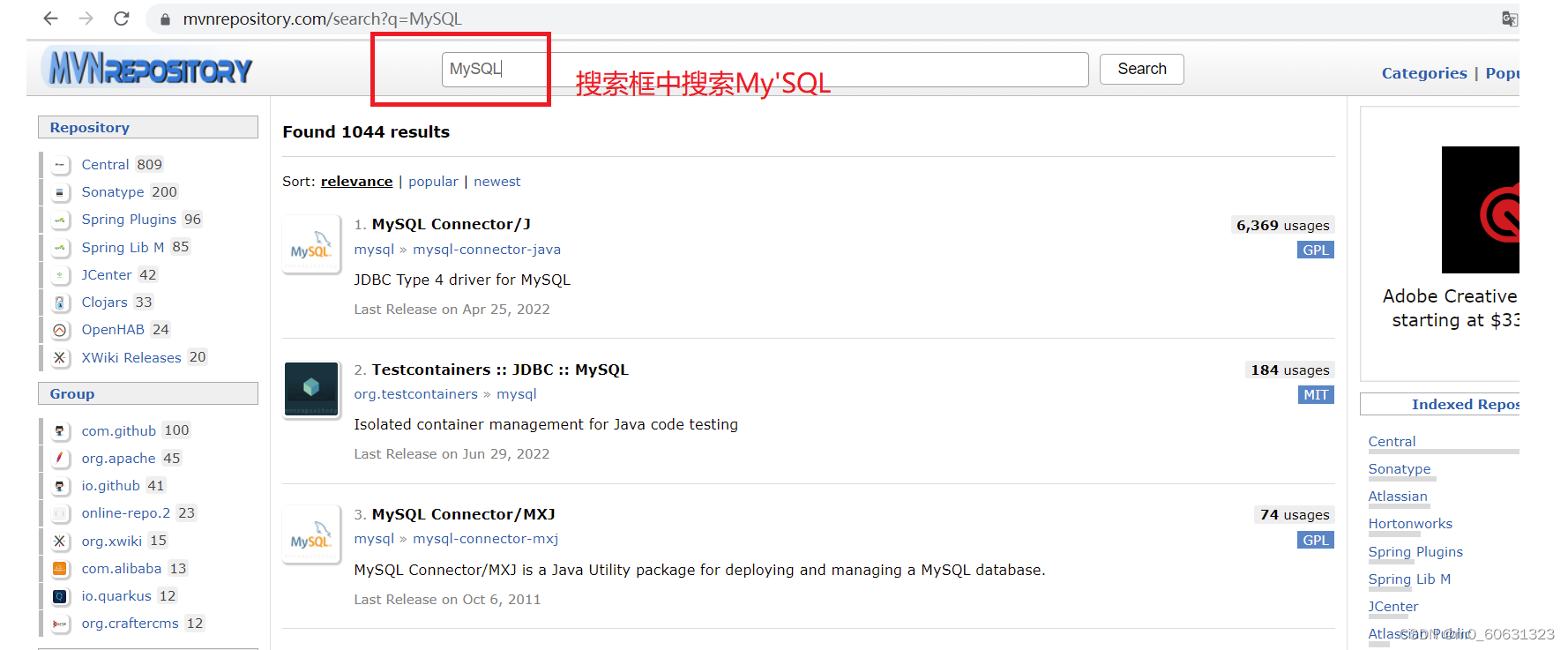The width and height of the screenshot is (1568, 650).
Task: Filter by org.apache group
Action: coord(119,459)
